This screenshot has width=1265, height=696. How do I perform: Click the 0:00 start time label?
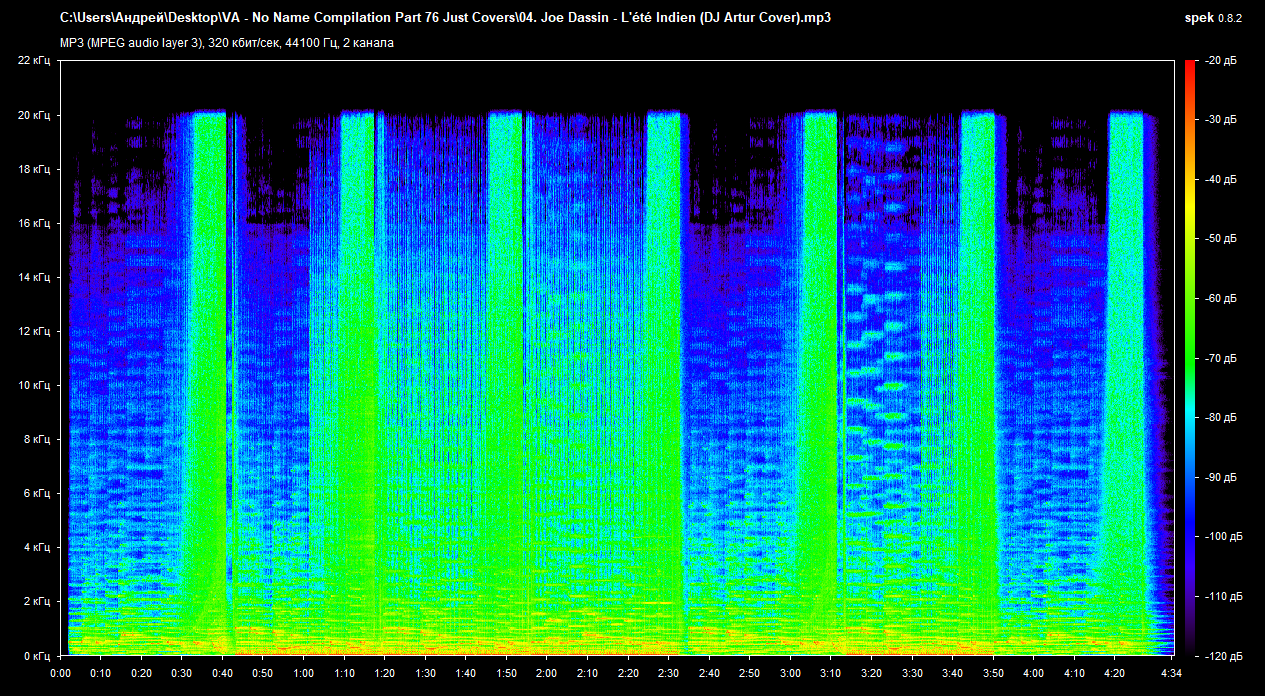point(60,673)
